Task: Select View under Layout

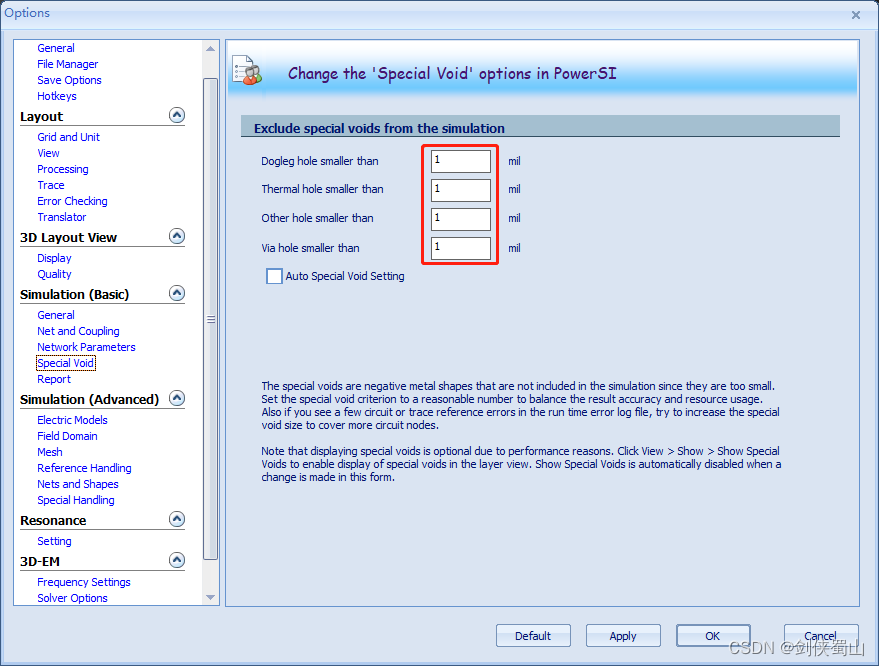Action: pos(48,153)
